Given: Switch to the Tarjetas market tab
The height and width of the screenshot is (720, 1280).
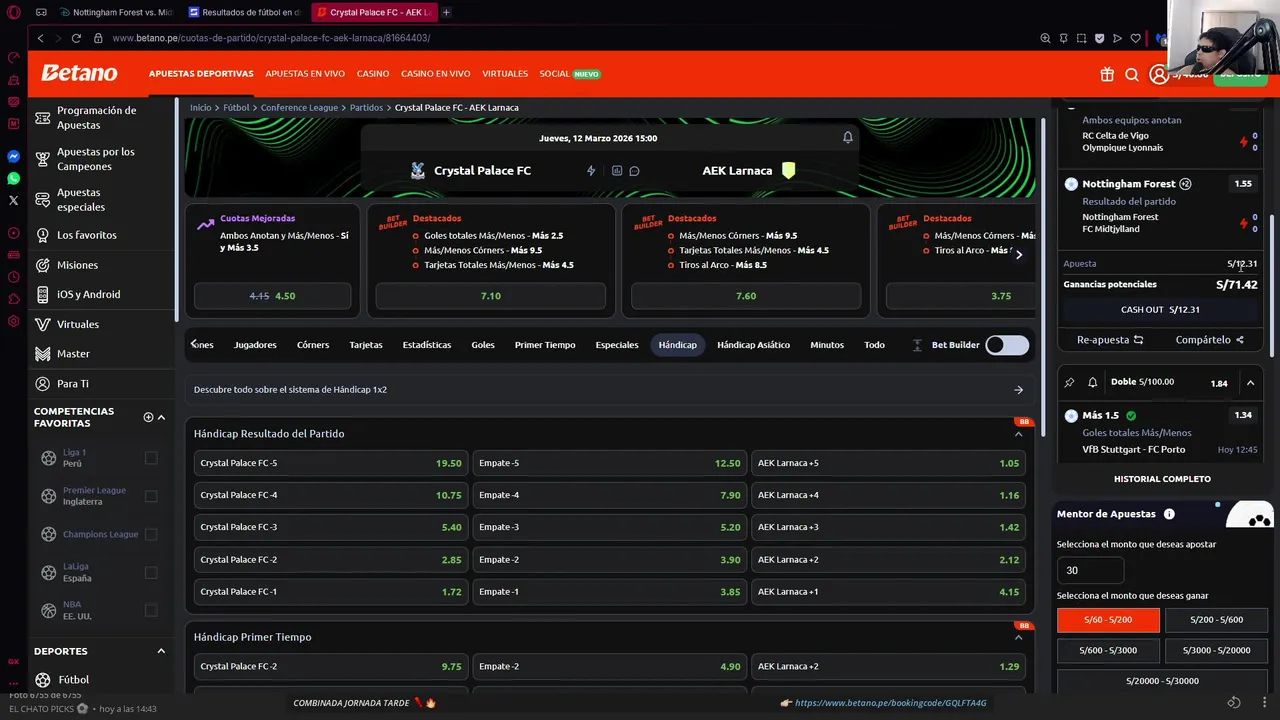Looking at the screenshot, I should click(366, 345).
